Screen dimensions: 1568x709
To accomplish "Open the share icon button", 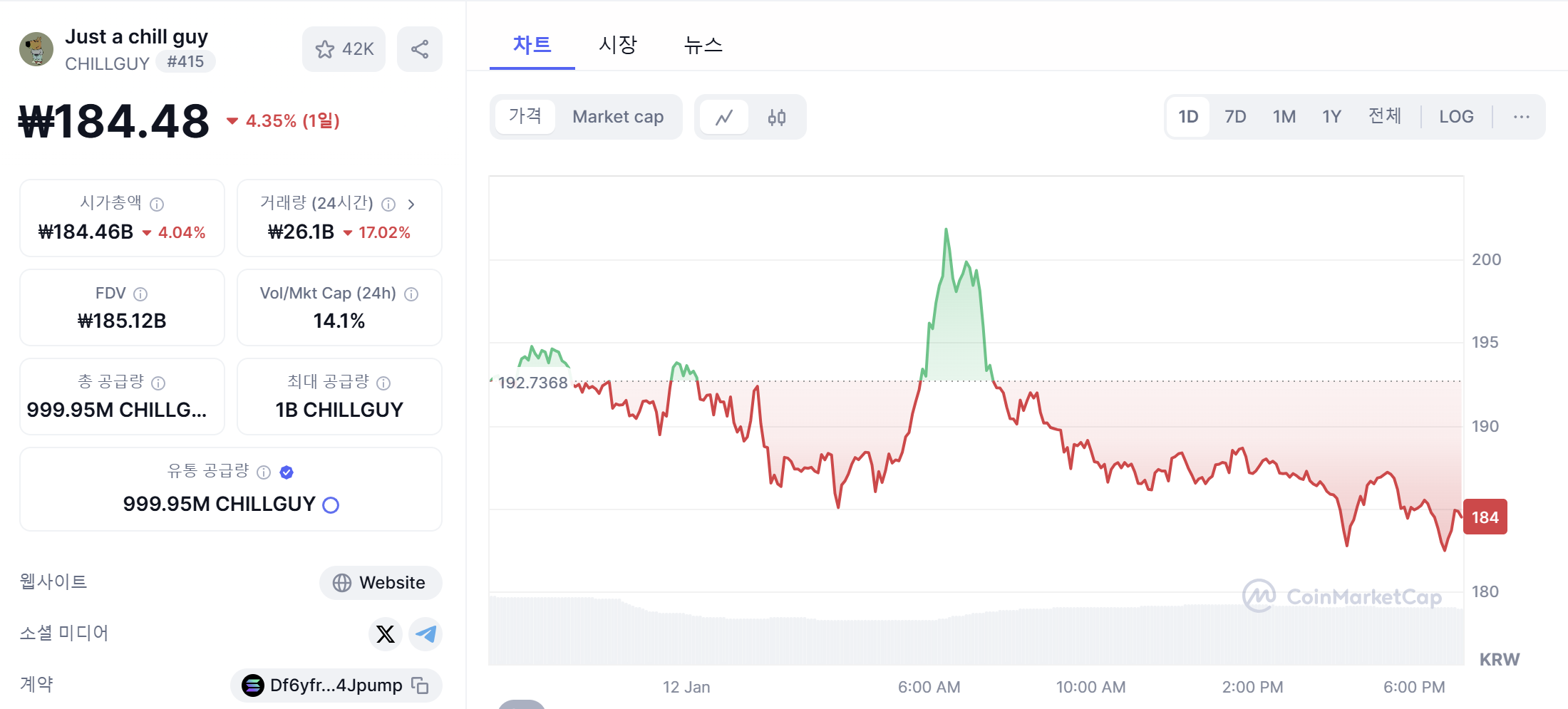I will 420,49.
